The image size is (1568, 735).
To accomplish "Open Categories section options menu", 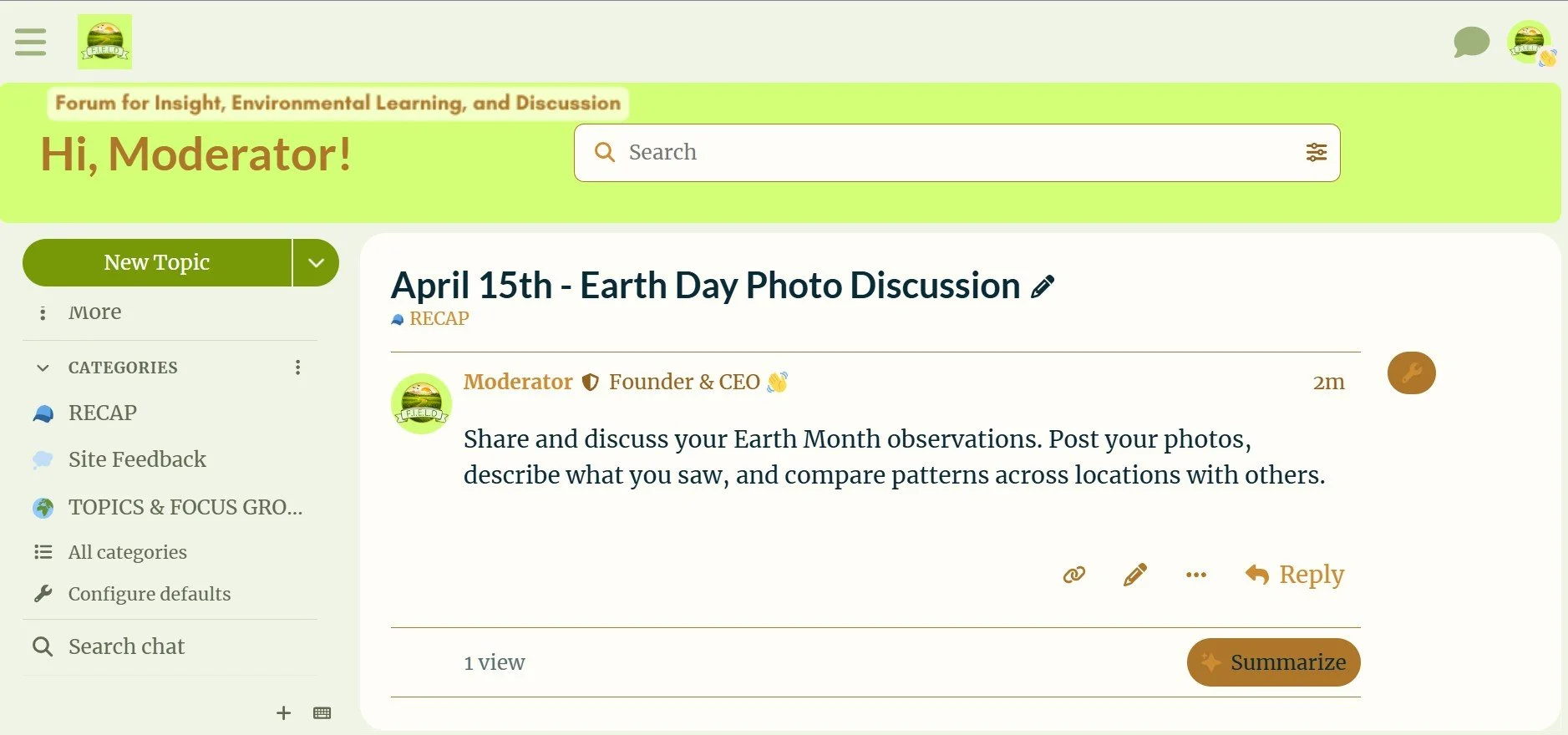I will tap(298, 367).
